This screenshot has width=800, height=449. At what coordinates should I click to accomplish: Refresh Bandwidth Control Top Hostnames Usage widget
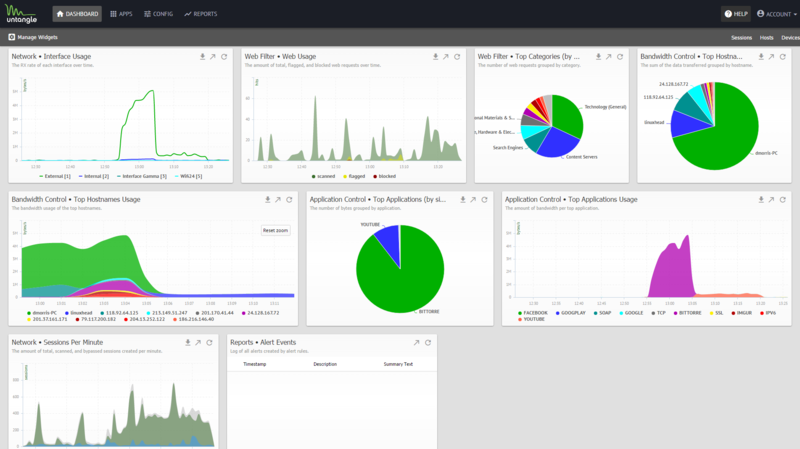(289, 200)
